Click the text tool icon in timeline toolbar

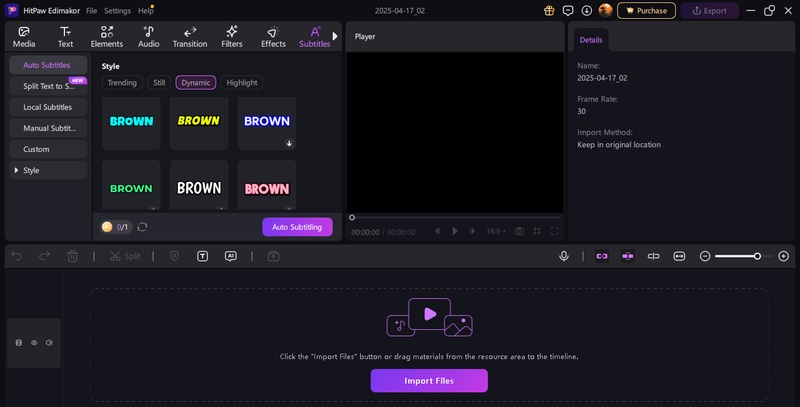pos(203,256)
